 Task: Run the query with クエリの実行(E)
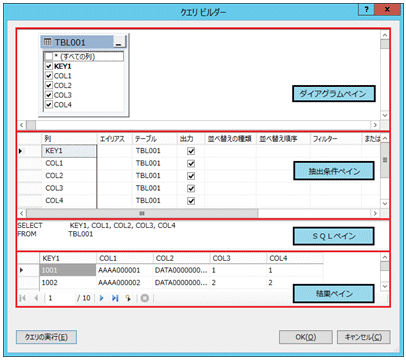(x=46, y=337)
